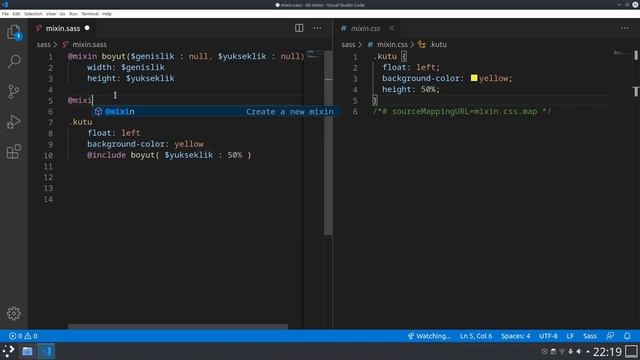
Task: Go to line via Ln 5, Col 6
Action: click(476, 336)
